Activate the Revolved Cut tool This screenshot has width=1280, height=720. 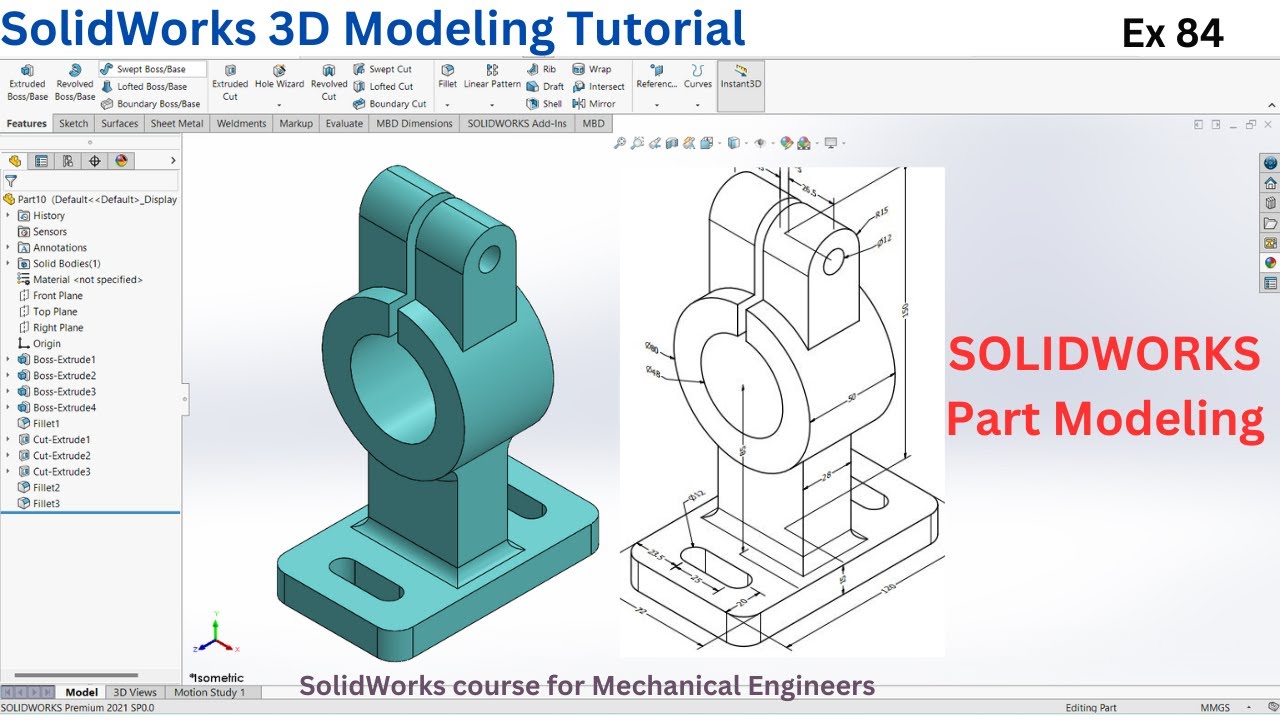point(329,83)
